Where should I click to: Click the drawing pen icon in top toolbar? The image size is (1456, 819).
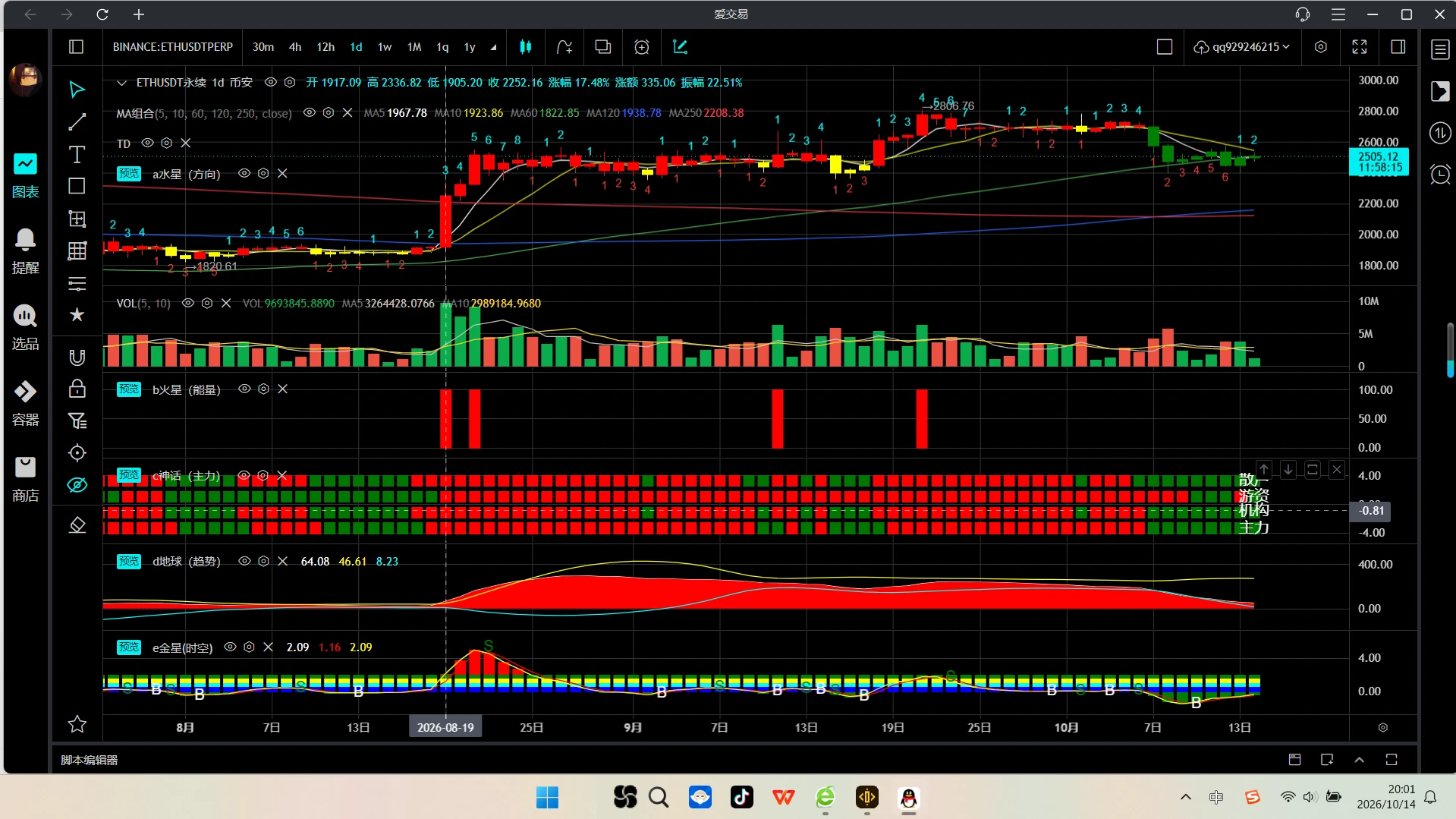(x=680, y=47)
